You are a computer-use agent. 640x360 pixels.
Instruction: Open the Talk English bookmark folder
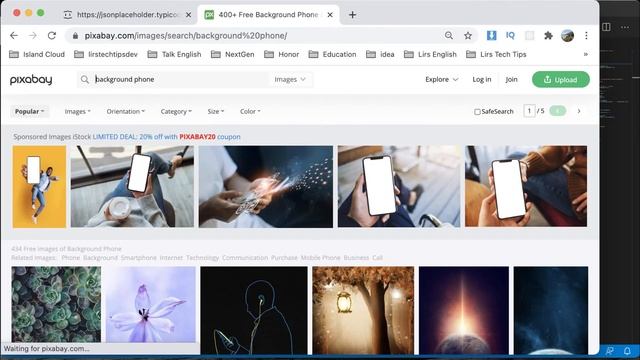[174, 54]
